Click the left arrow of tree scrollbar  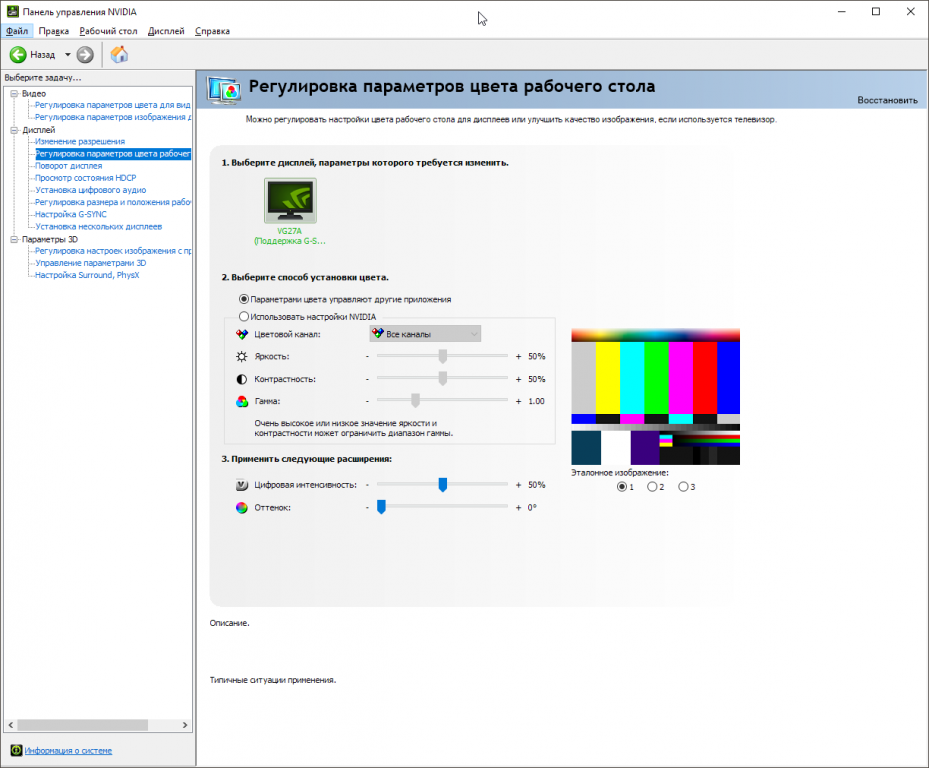pos(11,725)
